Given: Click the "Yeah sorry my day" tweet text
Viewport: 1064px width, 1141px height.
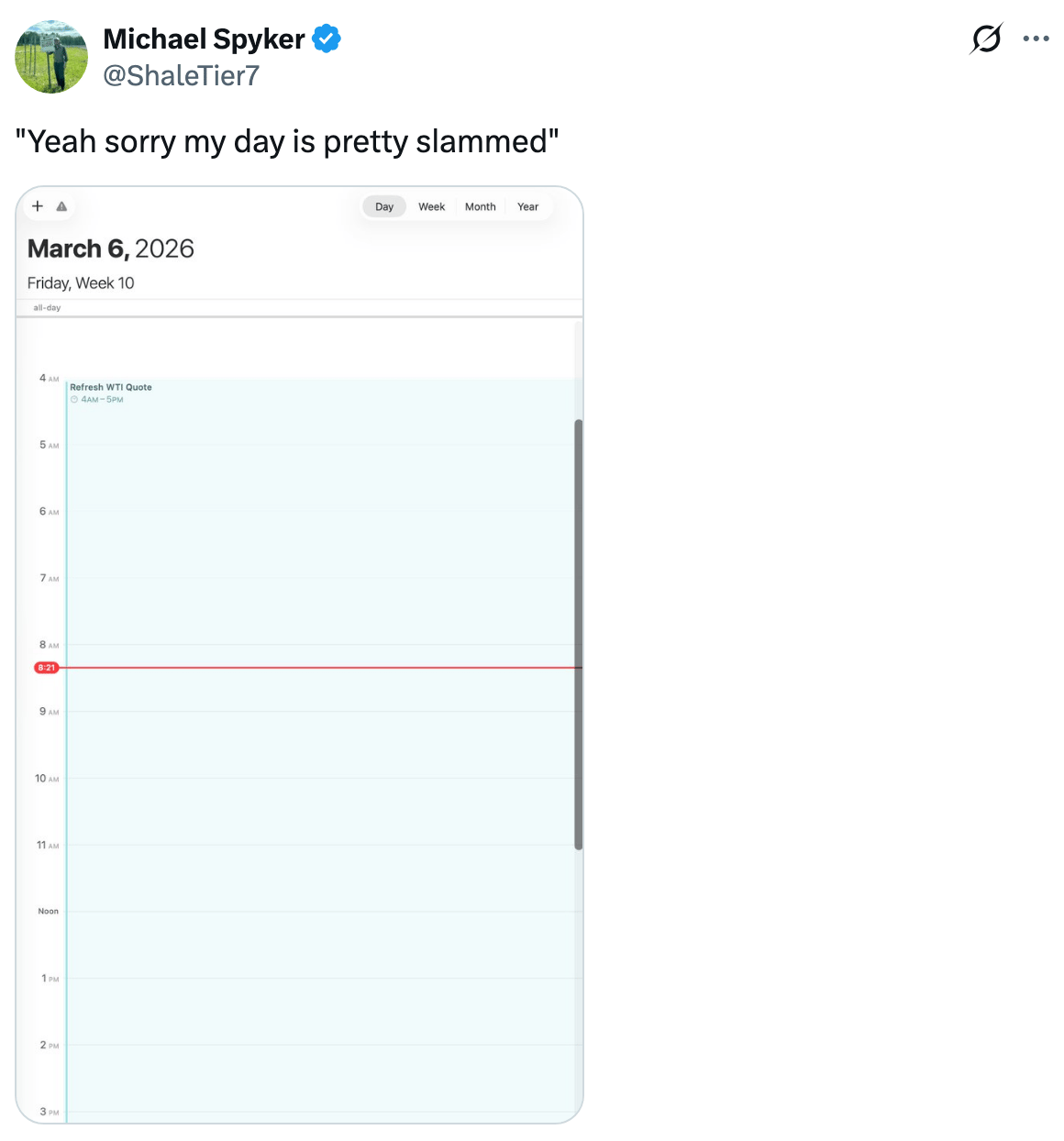Looking at the screenshot, I should 287,141.
